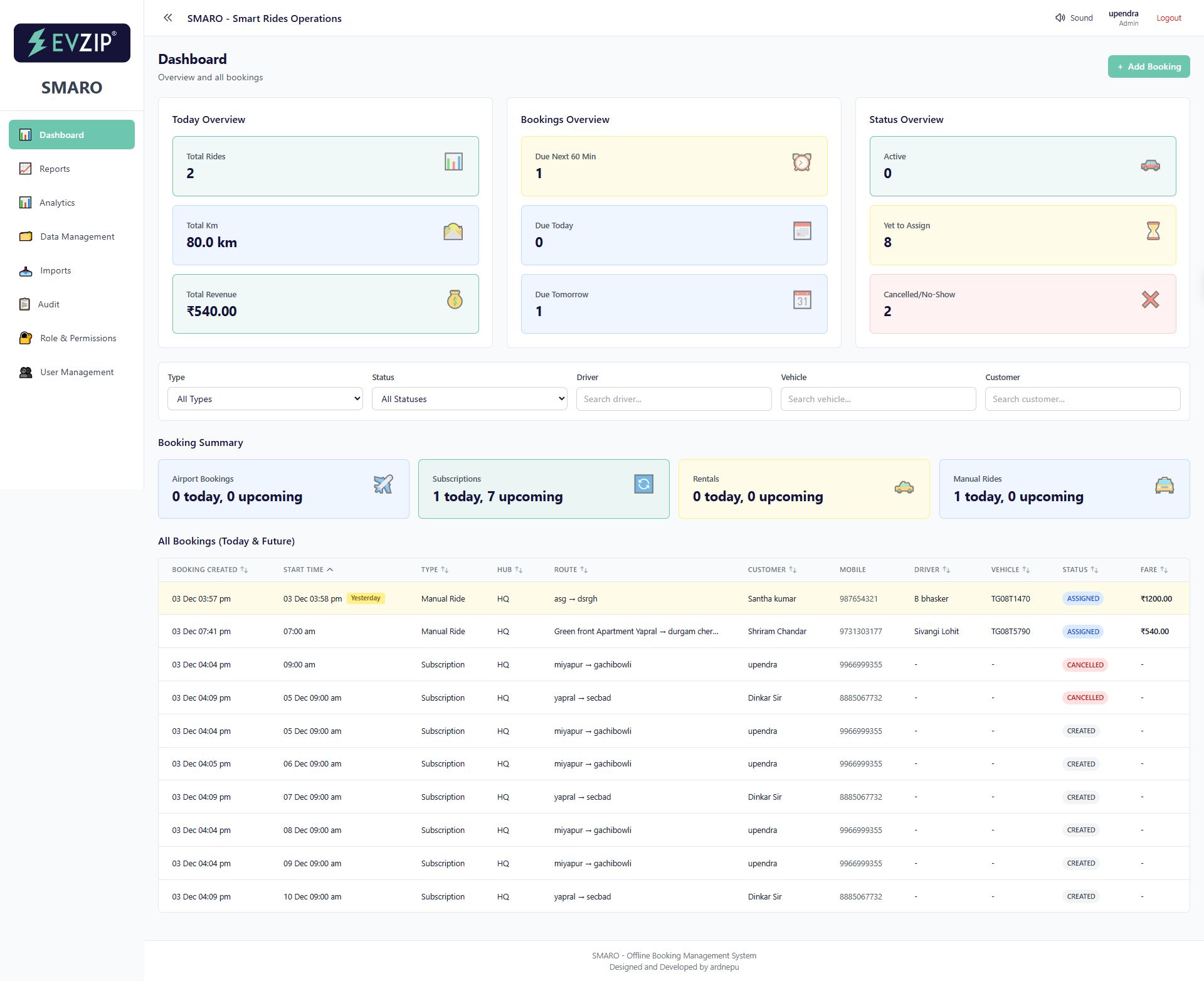The width and height of the screenshot is (1204, 981).
Task: Select Reports in the navigation menu
Action: click(55, 168)
